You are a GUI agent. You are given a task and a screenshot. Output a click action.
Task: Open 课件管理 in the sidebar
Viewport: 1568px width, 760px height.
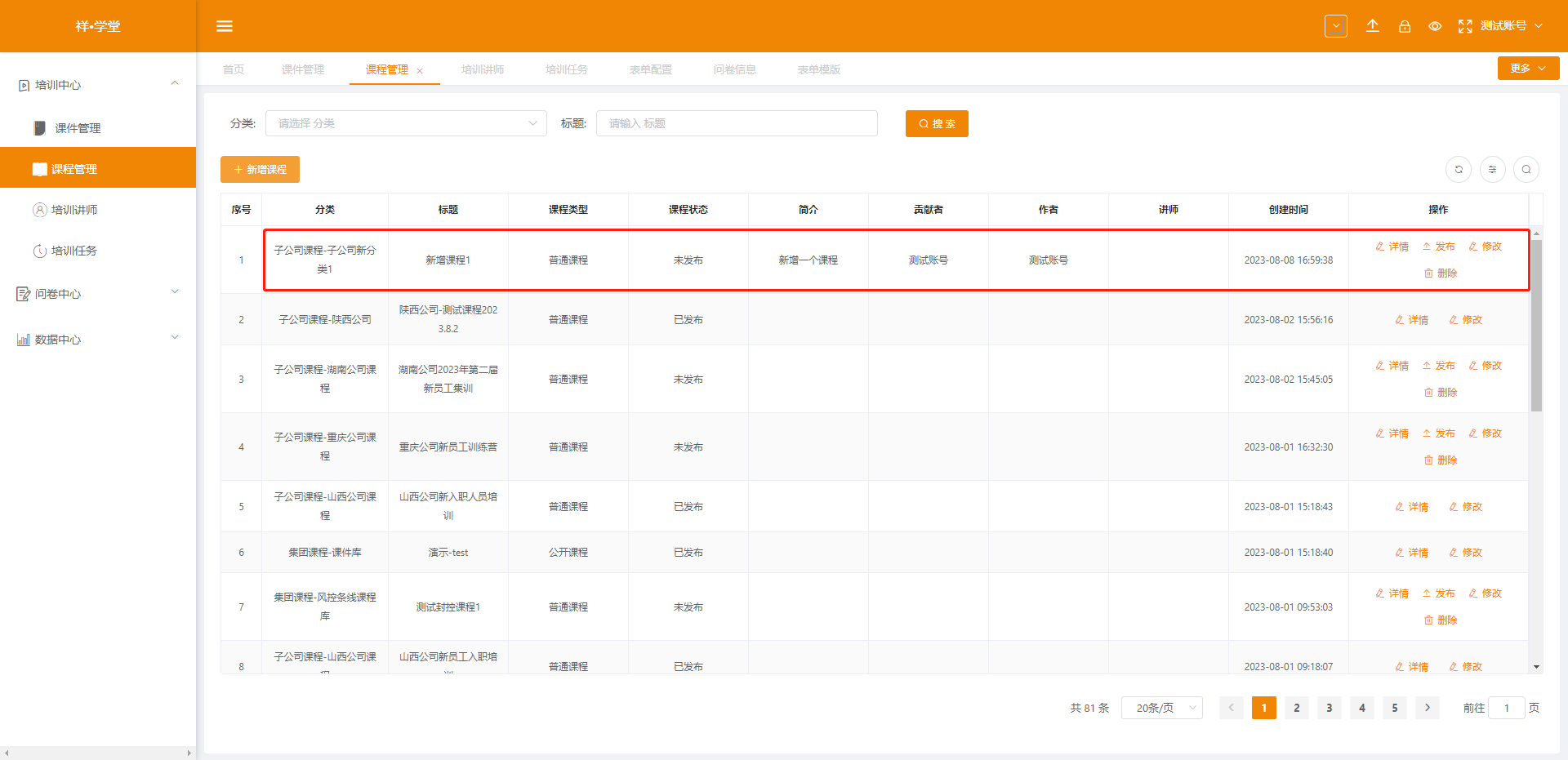tap(98, 128)
